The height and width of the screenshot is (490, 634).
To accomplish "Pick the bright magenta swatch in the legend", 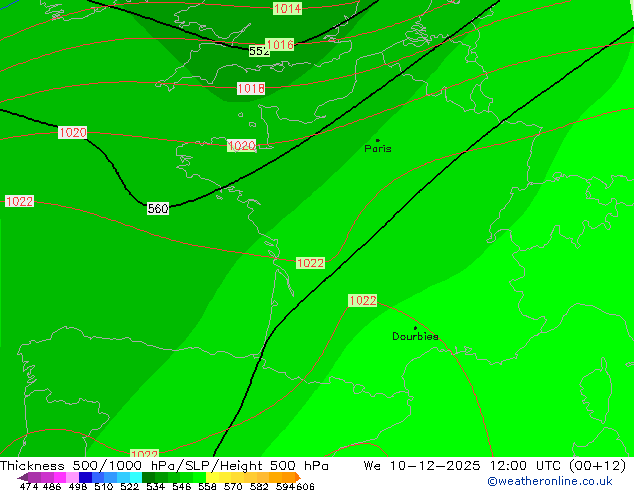I will tap(60, 477).
